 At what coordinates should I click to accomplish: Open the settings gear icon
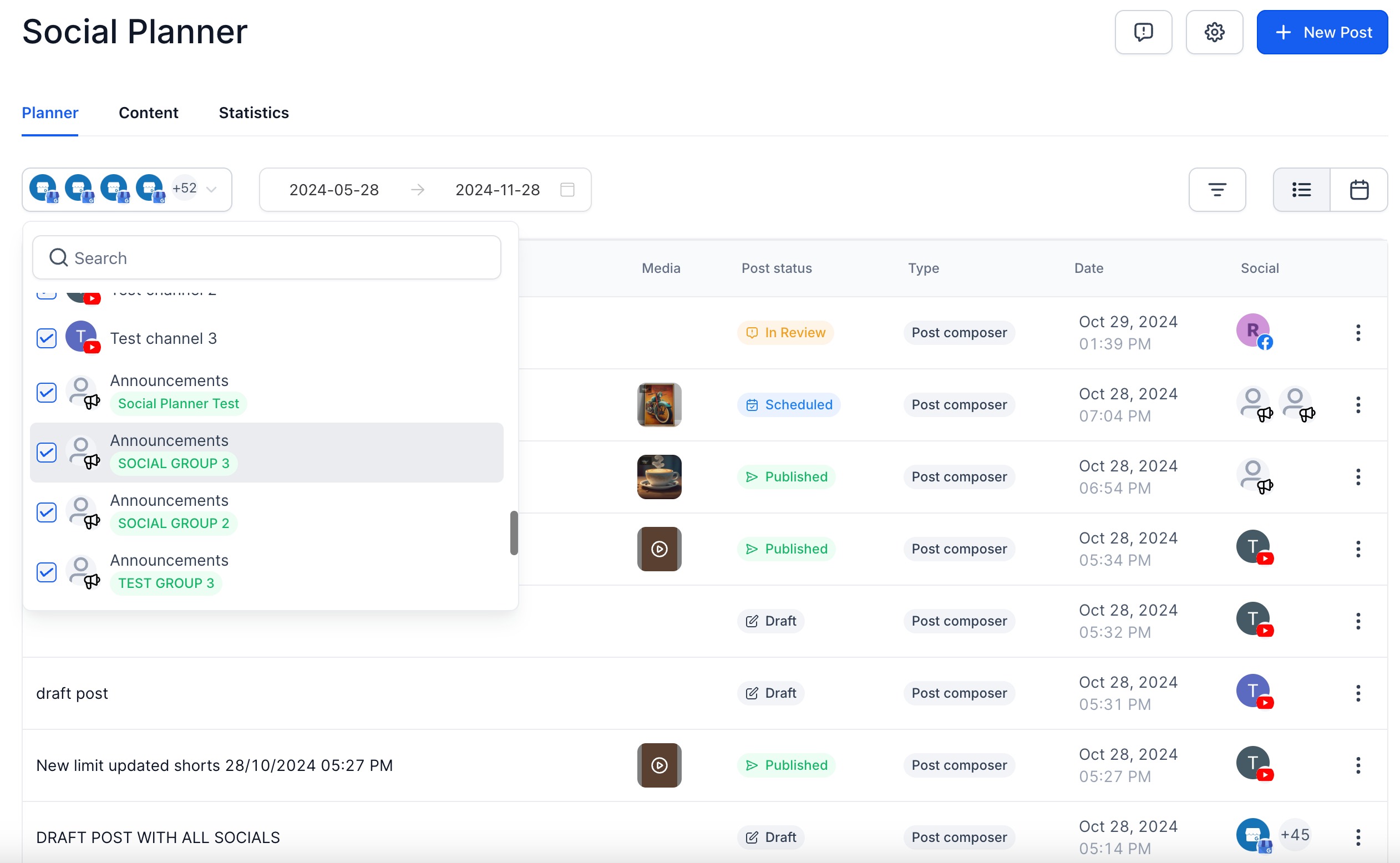pos(1214,32)
